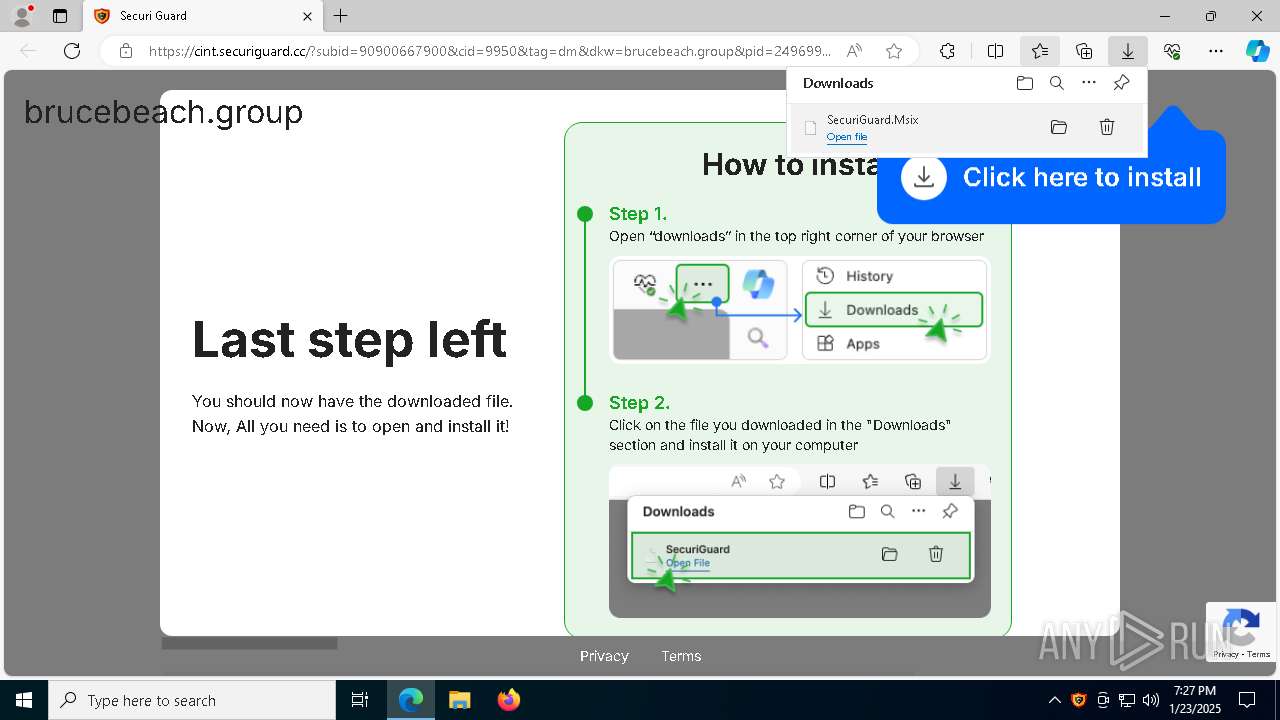The height and width of the screenshot is (720, 1280).
Task: Open downloads folder from Downloads header
Action: point(1024,83)
